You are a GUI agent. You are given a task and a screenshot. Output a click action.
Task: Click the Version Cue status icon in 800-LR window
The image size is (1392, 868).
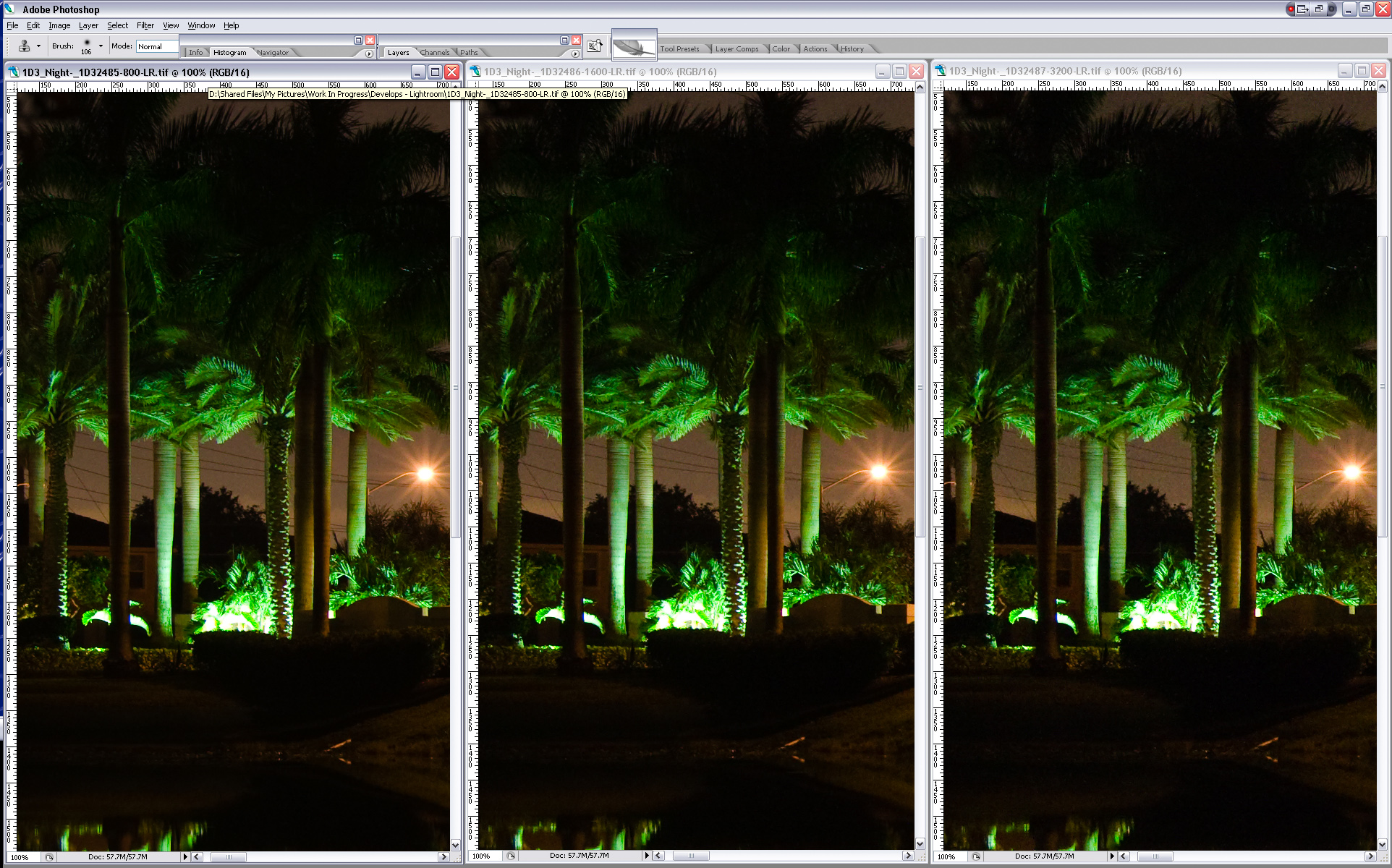coord(48,857)
